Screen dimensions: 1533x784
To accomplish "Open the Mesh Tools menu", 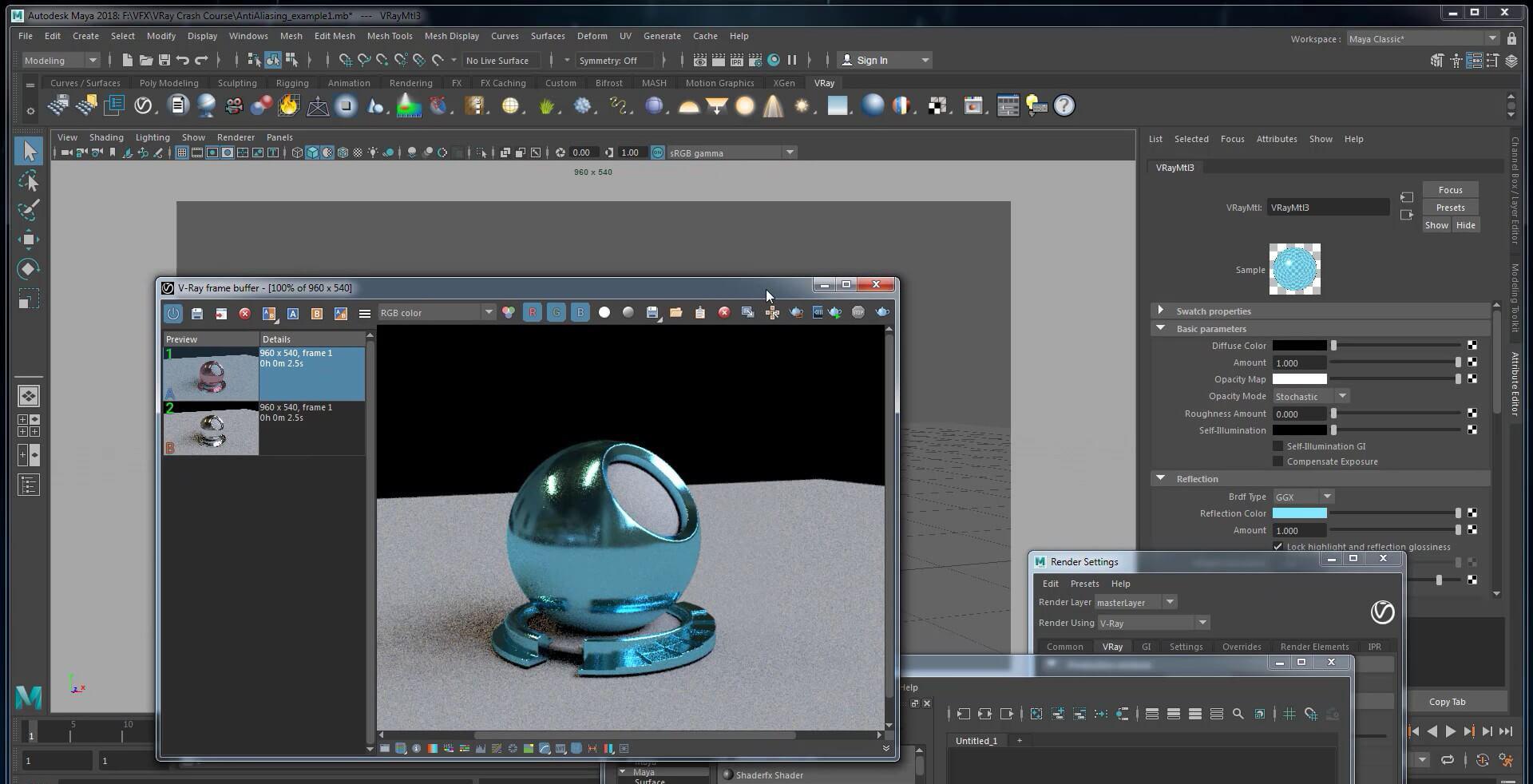I will coord(390,36).
